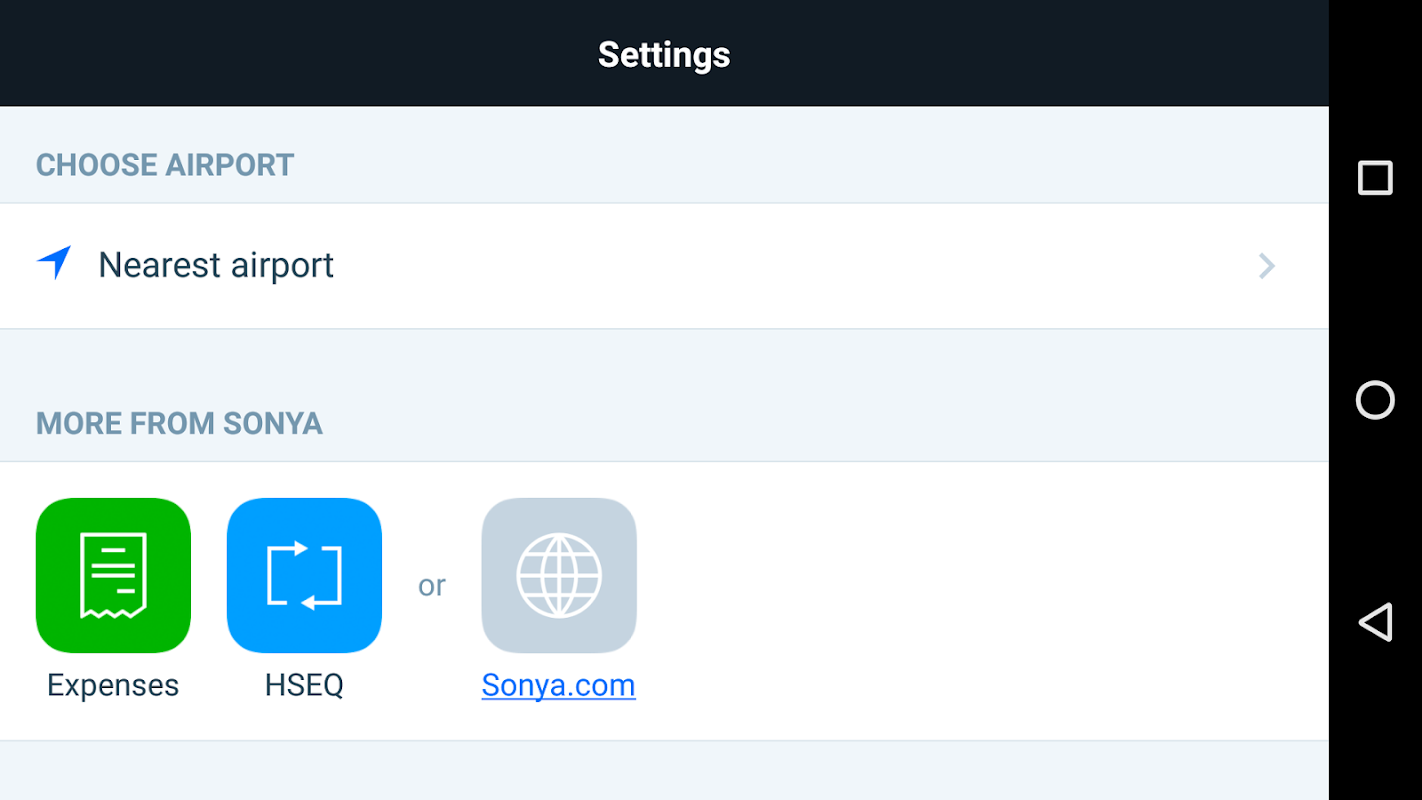
Task: Click the MORE FROM SONYA section header
Action: tap(179, 423)
